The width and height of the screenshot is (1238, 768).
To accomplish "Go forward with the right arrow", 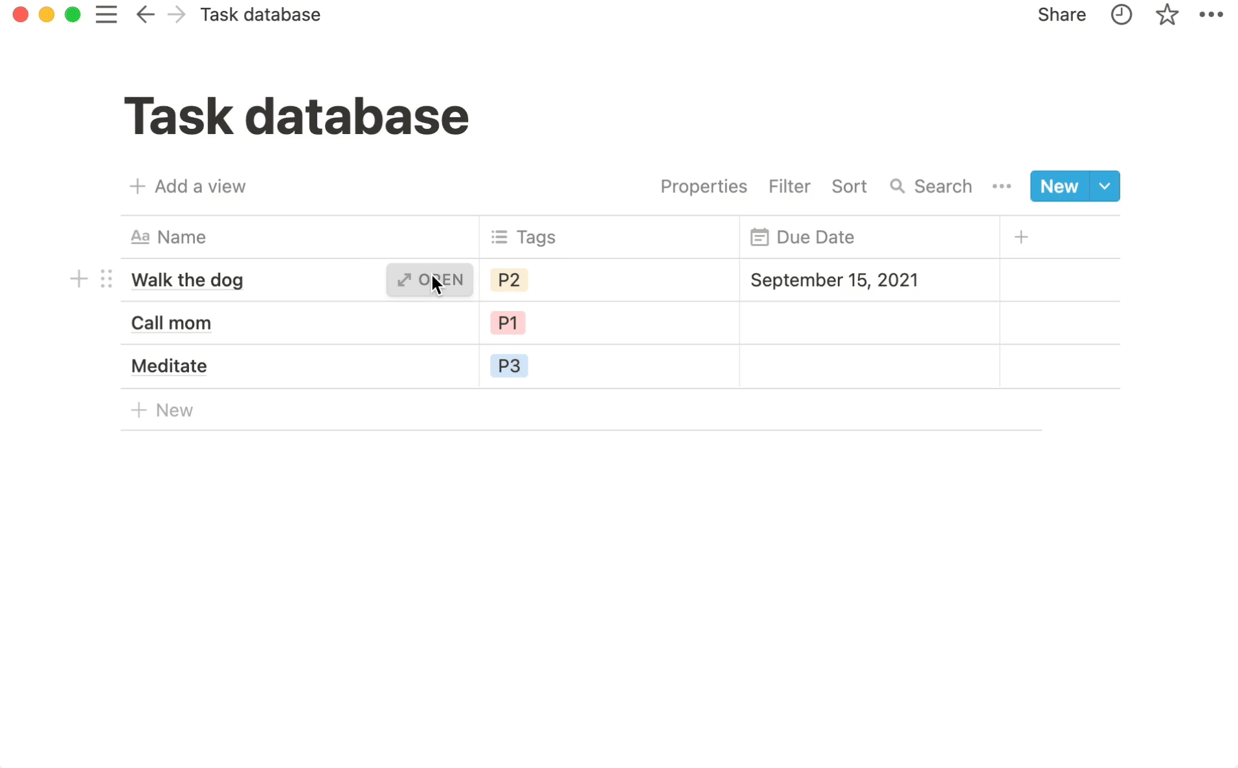I will point(177,15).
